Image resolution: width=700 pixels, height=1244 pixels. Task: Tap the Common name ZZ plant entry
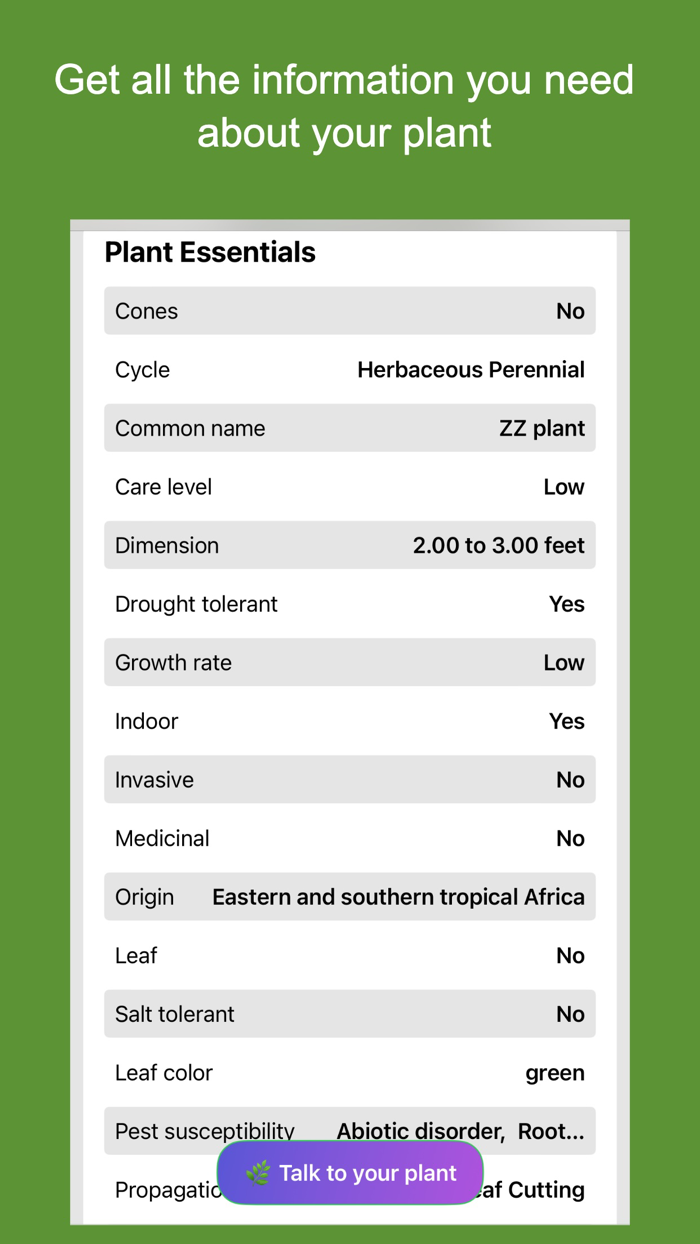click(350, 428)
